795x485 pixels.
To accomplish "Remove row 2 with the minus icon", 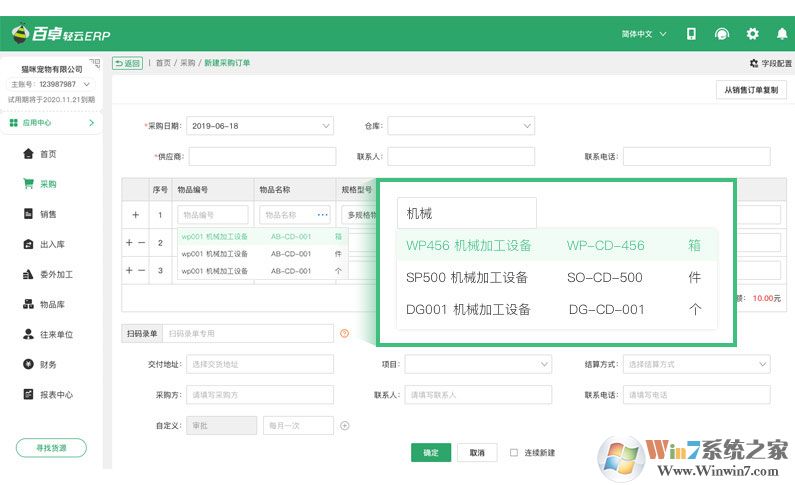I will tap(142, 243).
